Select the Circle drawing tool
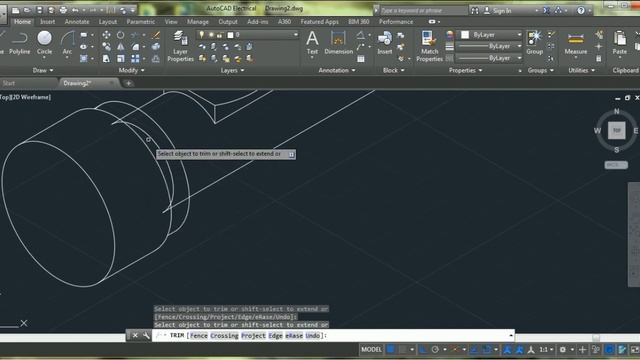 tap(44, 43)
